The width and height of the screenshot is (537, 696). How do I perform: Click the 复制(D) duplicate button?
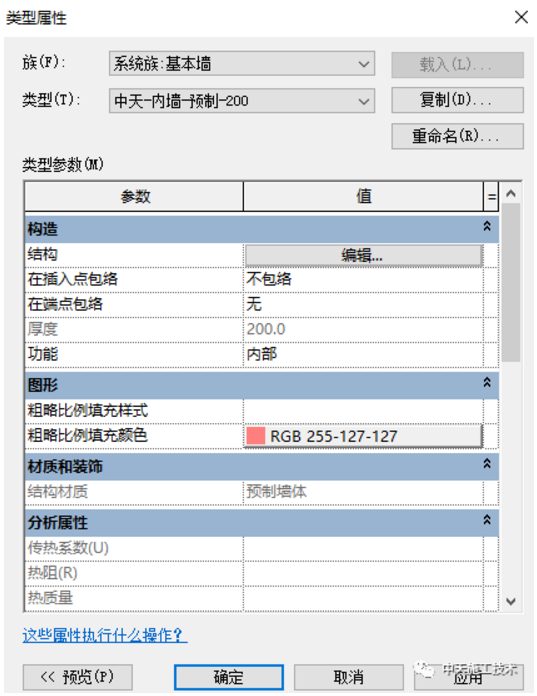pyautogui.click(x=457, y=100)
